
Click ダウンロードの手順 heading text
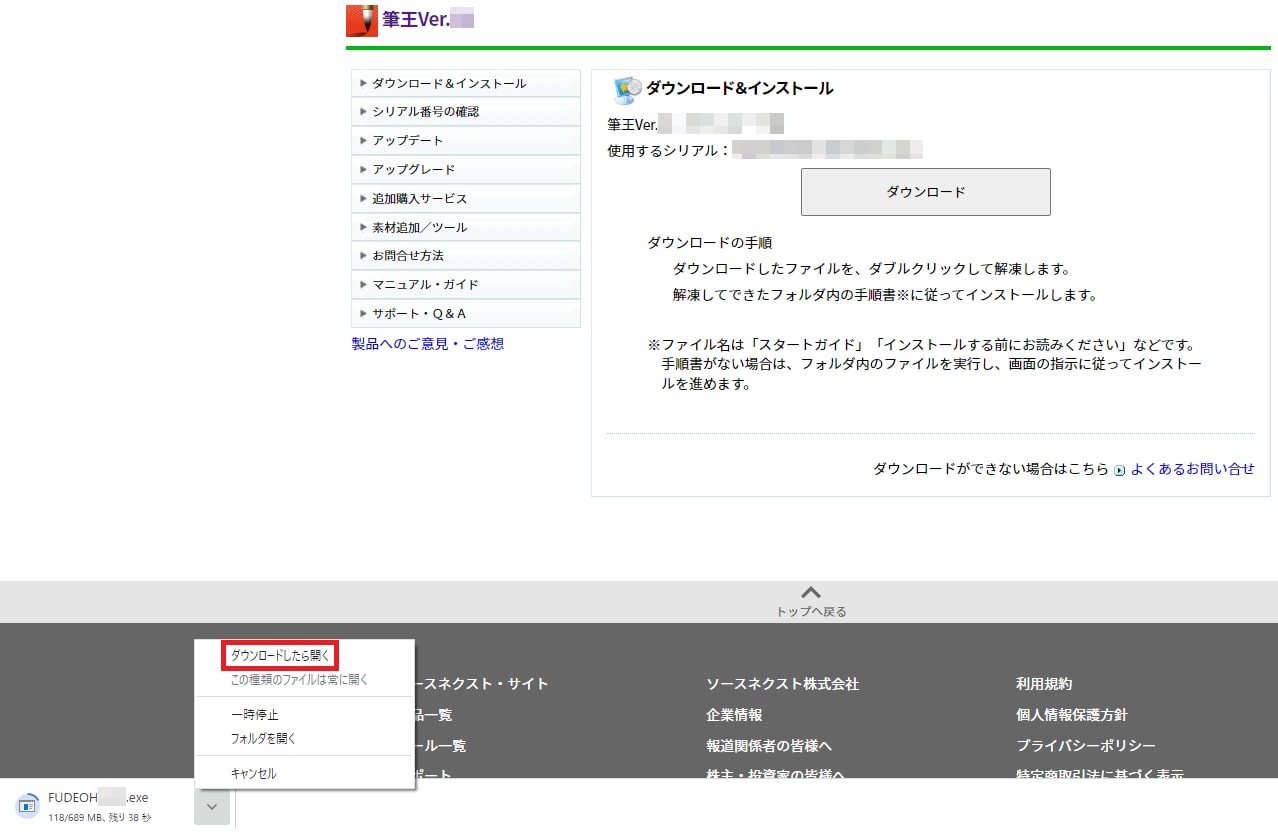[709, 243]
